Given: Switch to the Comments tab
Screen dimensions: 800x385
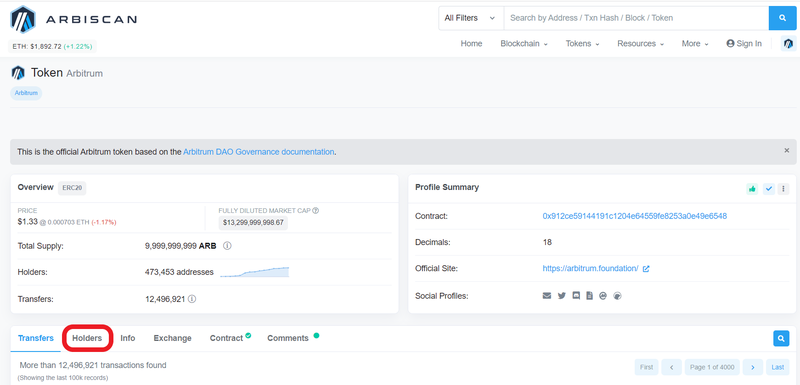Looking at the screenshot, I should coord(293,338).
